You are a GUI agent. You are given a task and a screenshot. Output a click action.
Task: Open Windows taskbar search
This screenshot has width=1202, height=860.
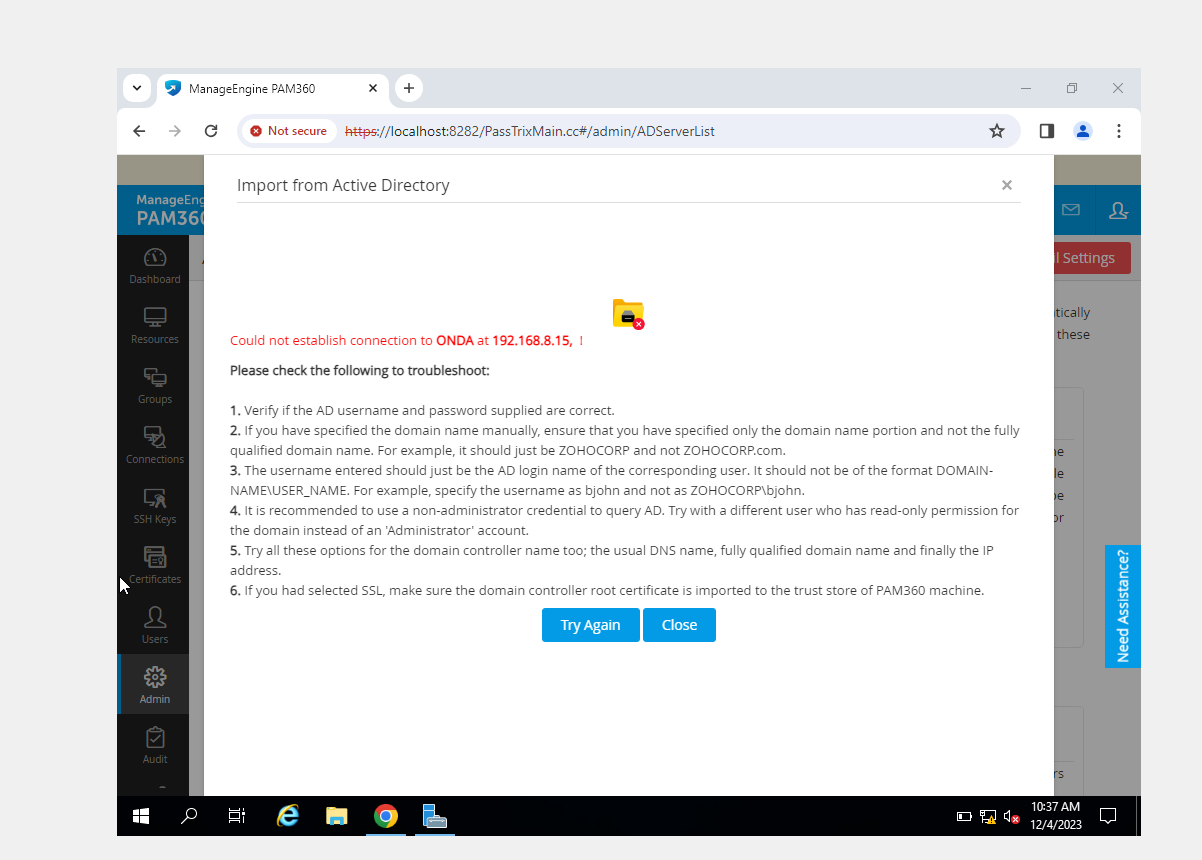[189, 816]
